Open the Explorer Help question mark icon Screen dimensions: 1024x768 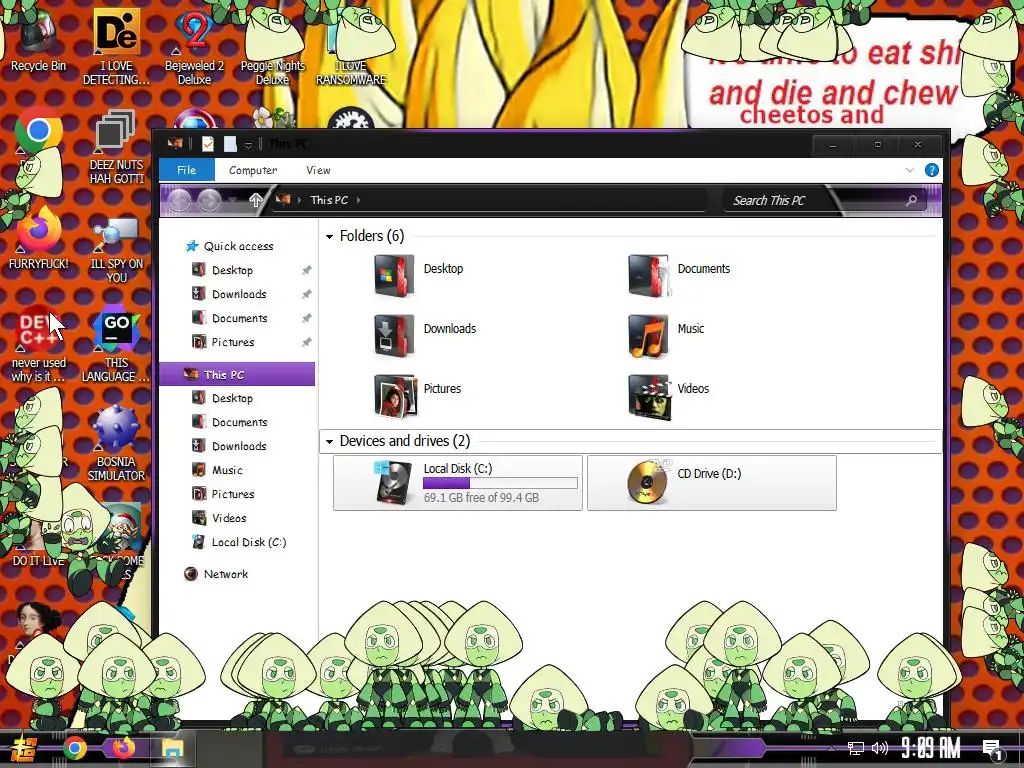point(931,170)
